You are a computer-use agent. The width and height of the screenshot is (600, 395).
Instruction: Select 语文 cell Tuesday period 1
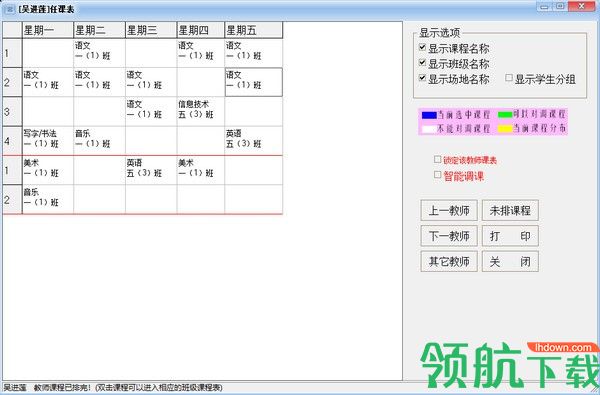coord(99,53)
